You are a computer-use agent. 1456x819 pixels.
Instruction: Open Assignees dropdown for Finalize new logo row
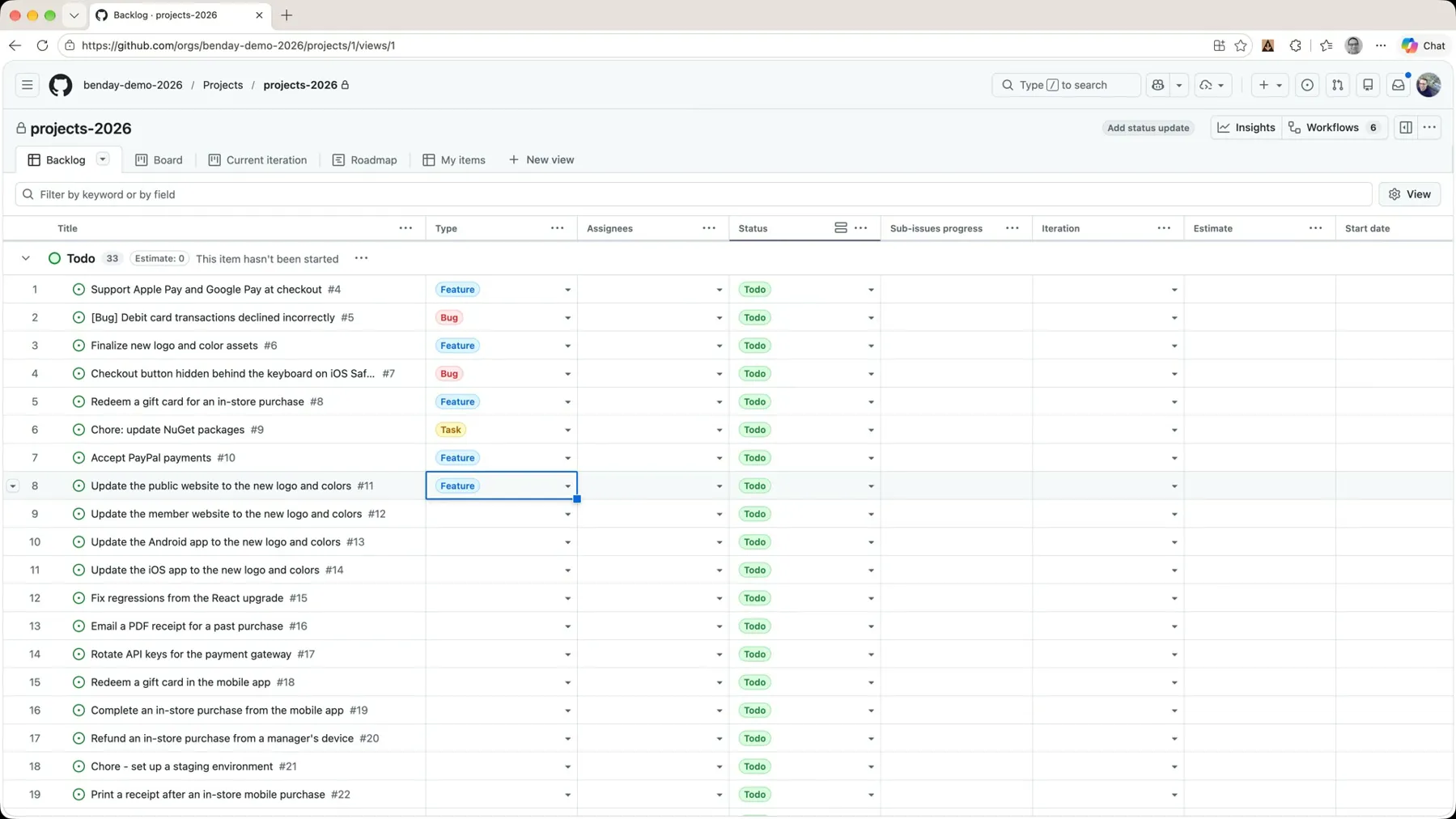(719, 346)
